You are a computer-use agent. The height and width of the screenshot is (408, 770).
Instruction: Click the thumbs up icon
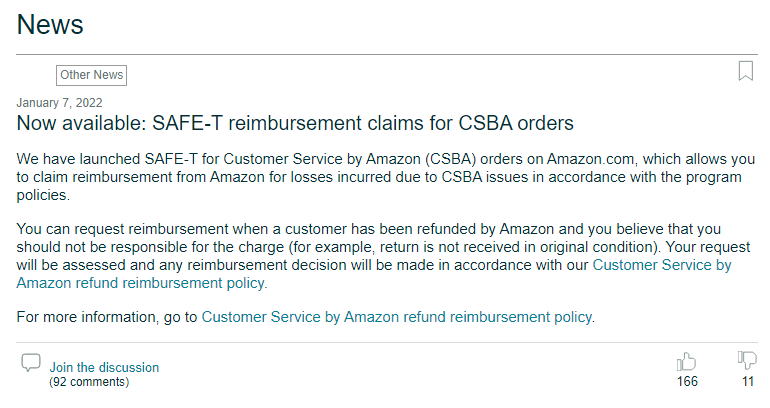tap(686, 361)
